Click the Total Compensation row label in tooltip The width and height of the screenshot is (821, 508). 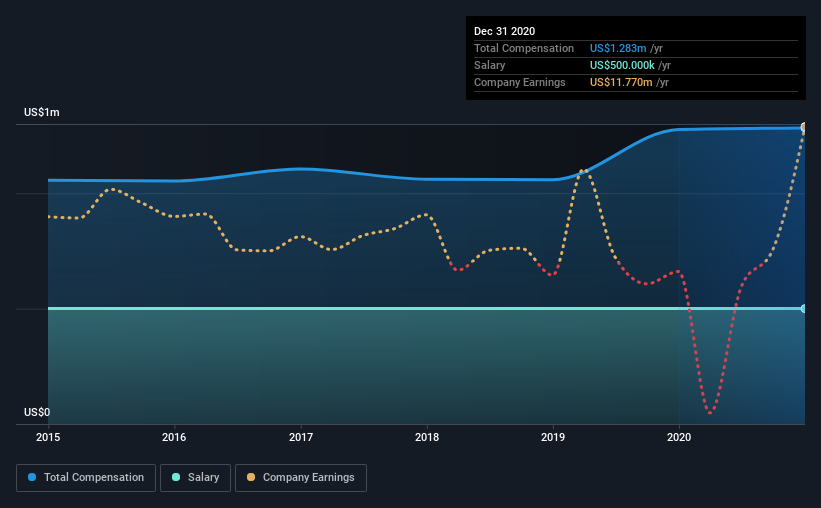(x=524, y=48)
